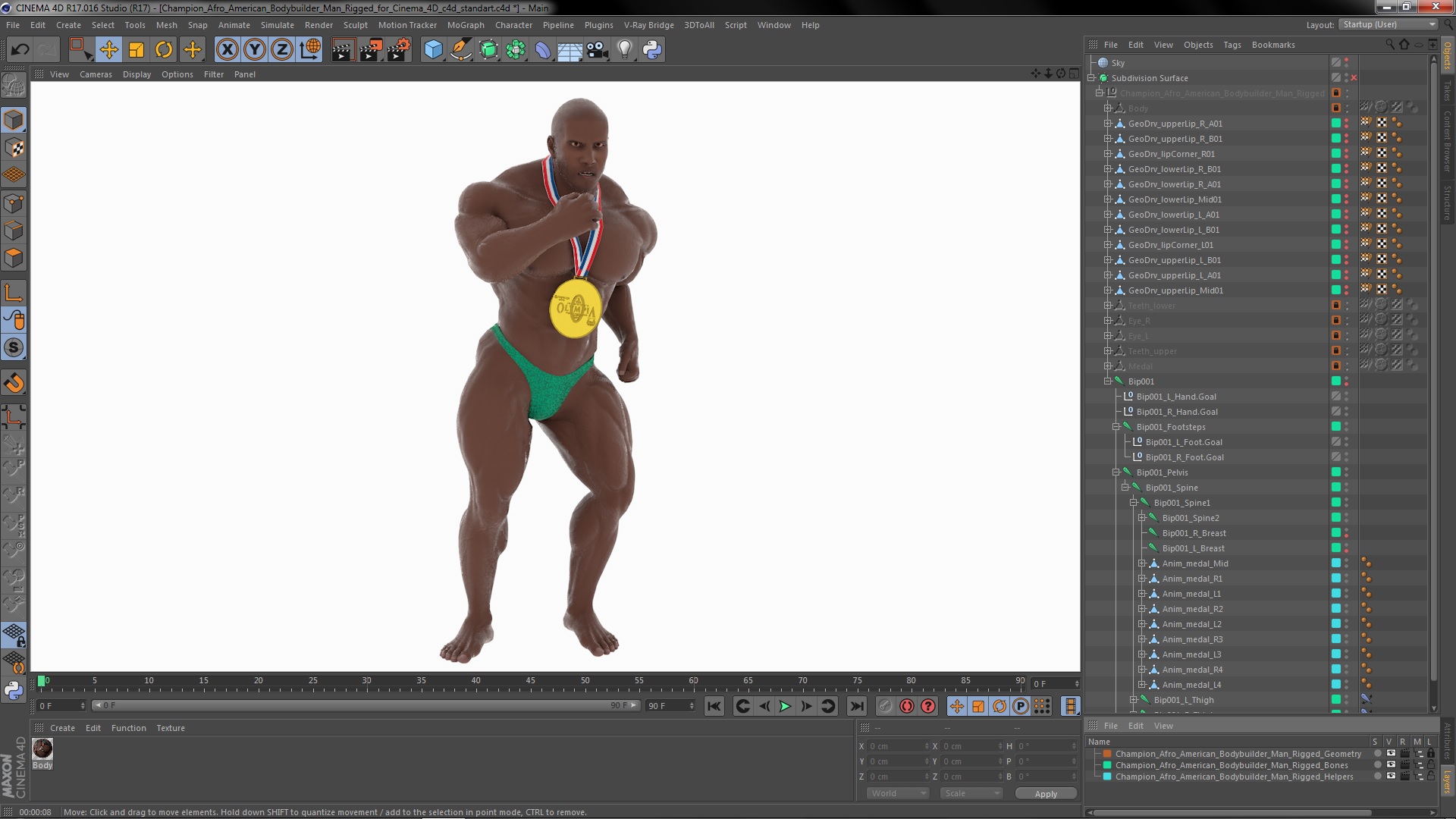Click Record Active Objects button

(885, 706)
